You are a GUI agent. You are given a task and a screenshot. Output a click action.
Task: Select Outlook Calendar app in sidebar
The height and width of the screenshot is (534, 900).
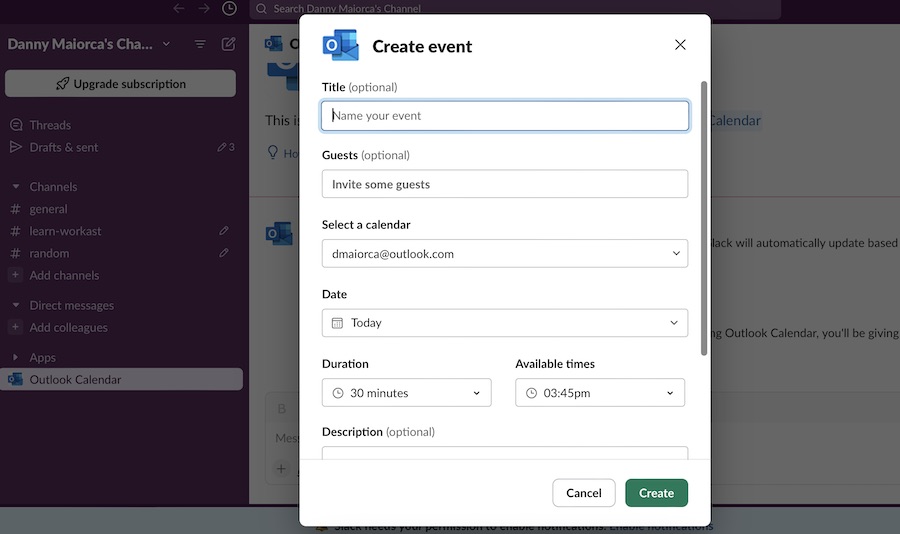pos(121,380)
